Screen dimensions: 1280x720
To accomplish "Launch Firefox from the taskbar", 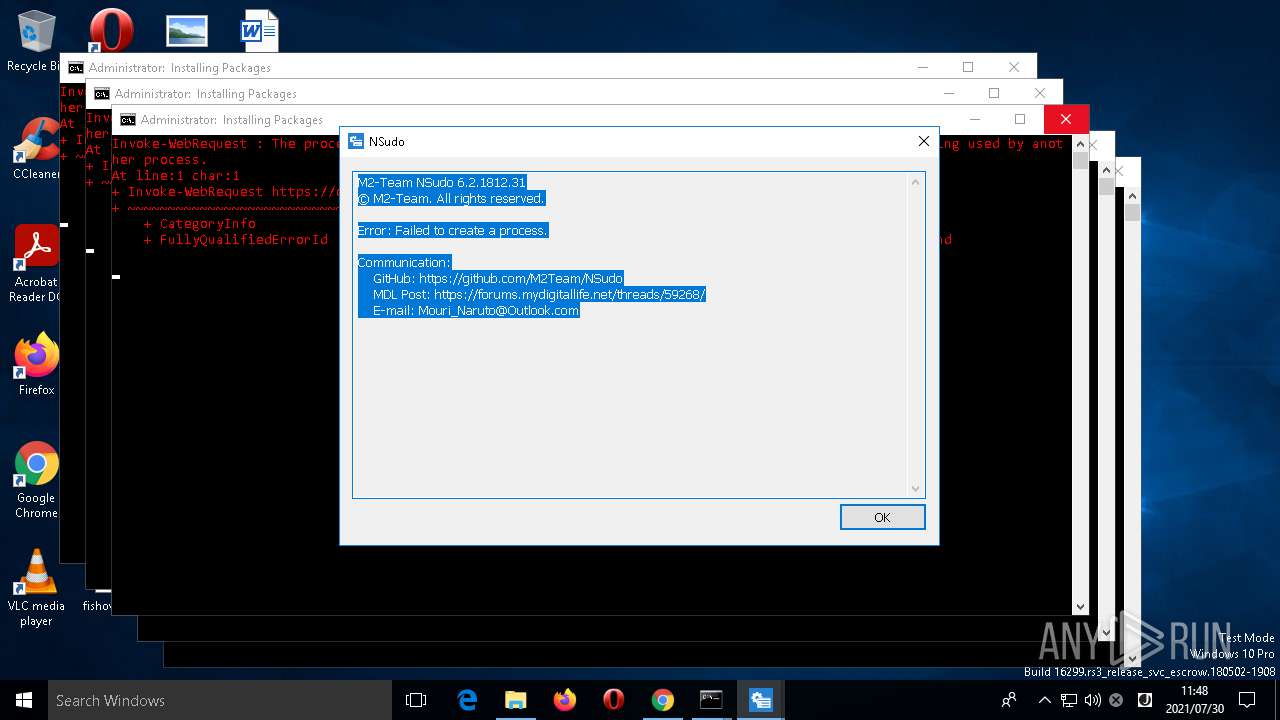I will pyautogui.click(x=565, y=700).
